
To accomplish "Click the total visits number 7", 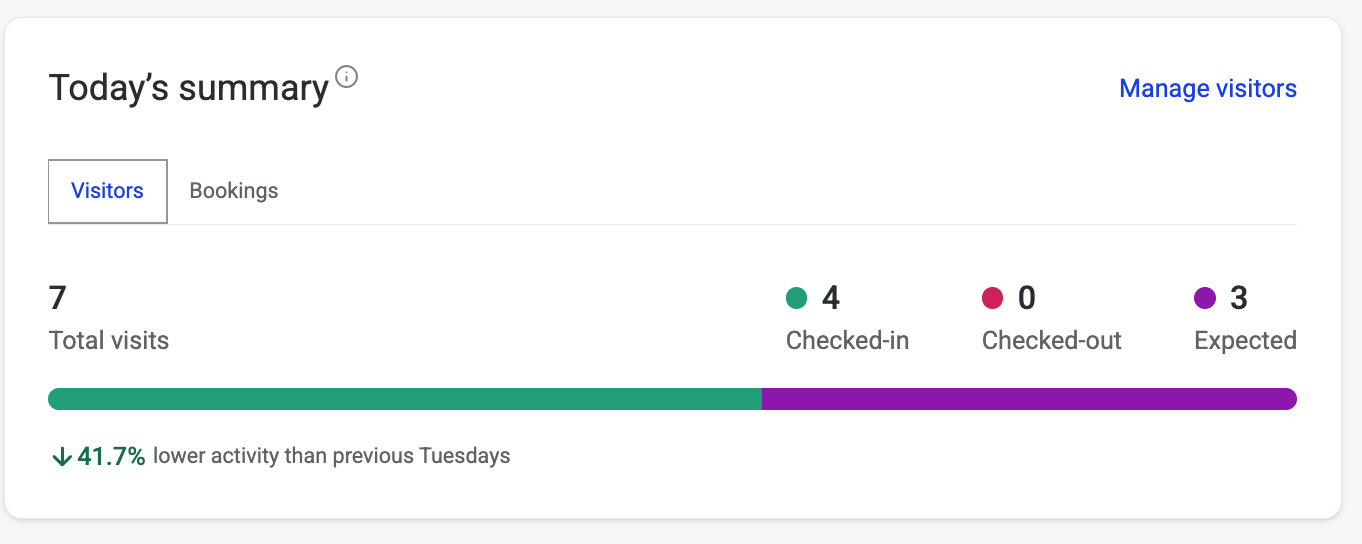I will [58, 298].
